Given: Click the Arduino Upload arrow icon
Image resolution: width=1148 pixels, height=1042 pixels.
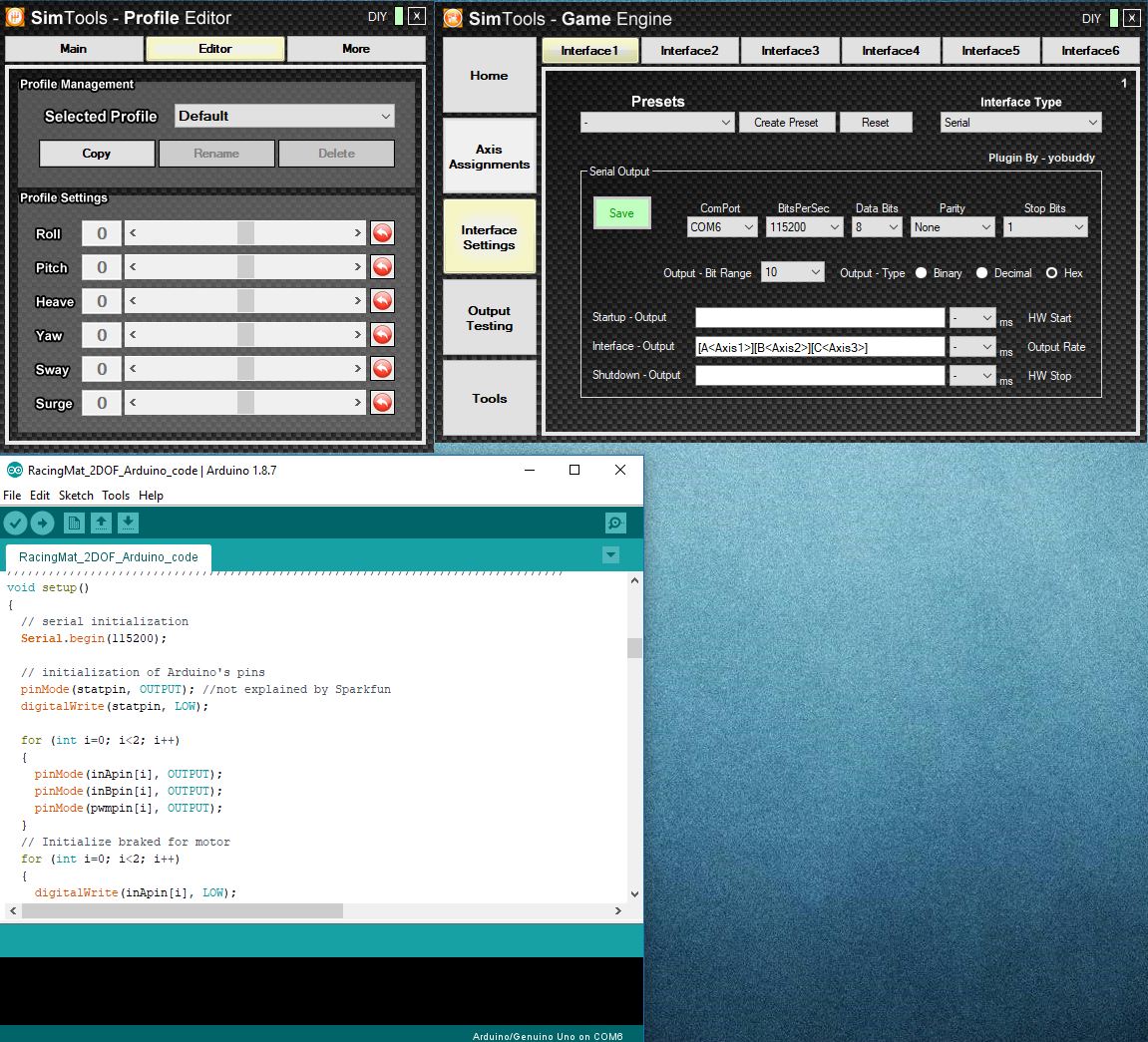Looking at the screenshot, I should (x=42, y=522).
